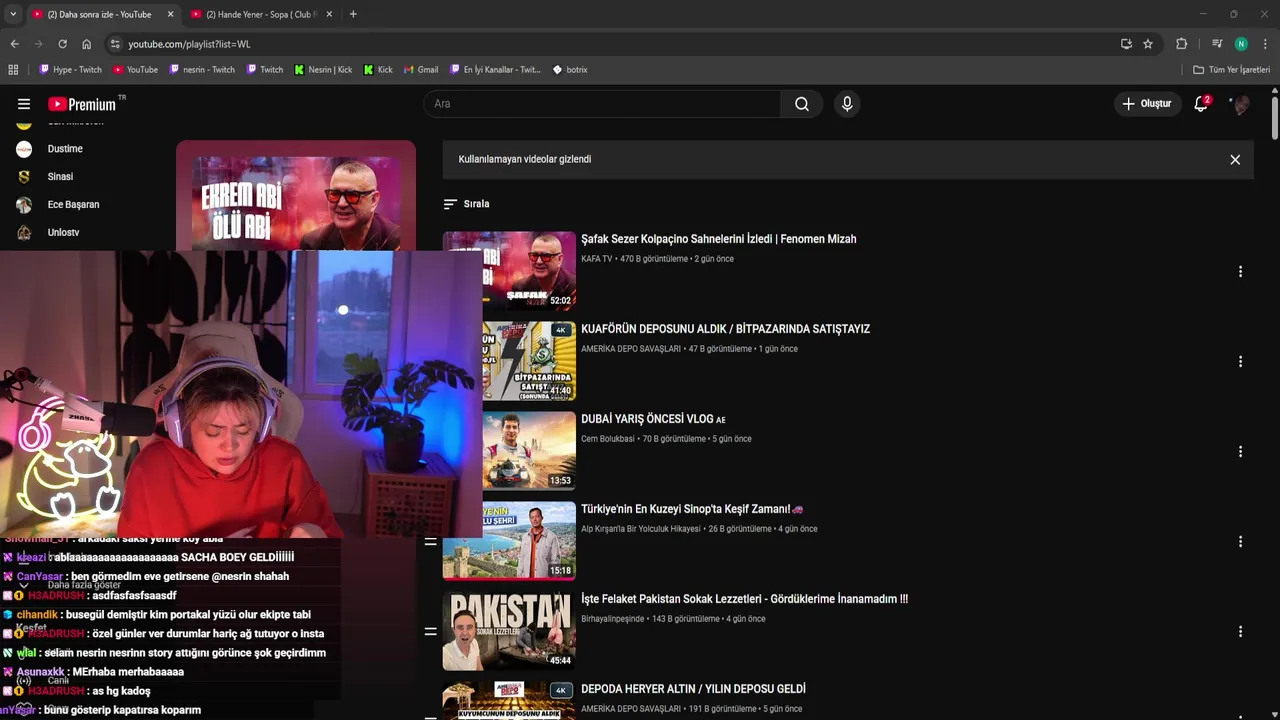Reload the current page

[x=62, y=44]
